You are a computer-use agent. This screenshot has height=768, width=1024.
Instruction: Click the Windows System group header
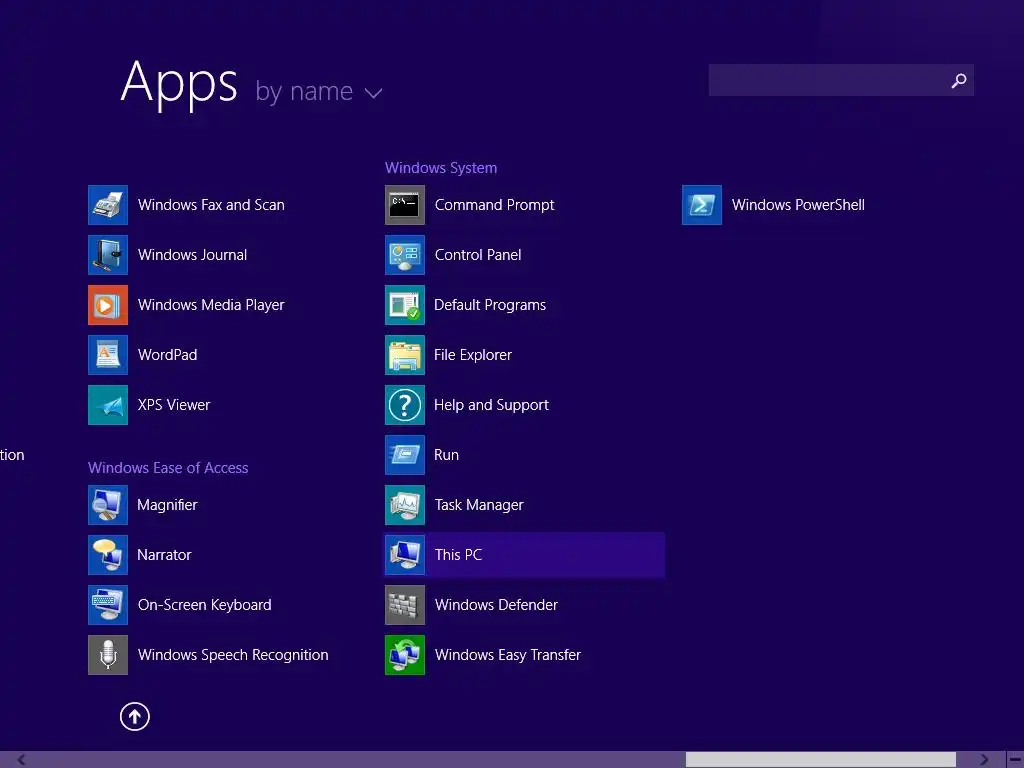click(441, 168)
